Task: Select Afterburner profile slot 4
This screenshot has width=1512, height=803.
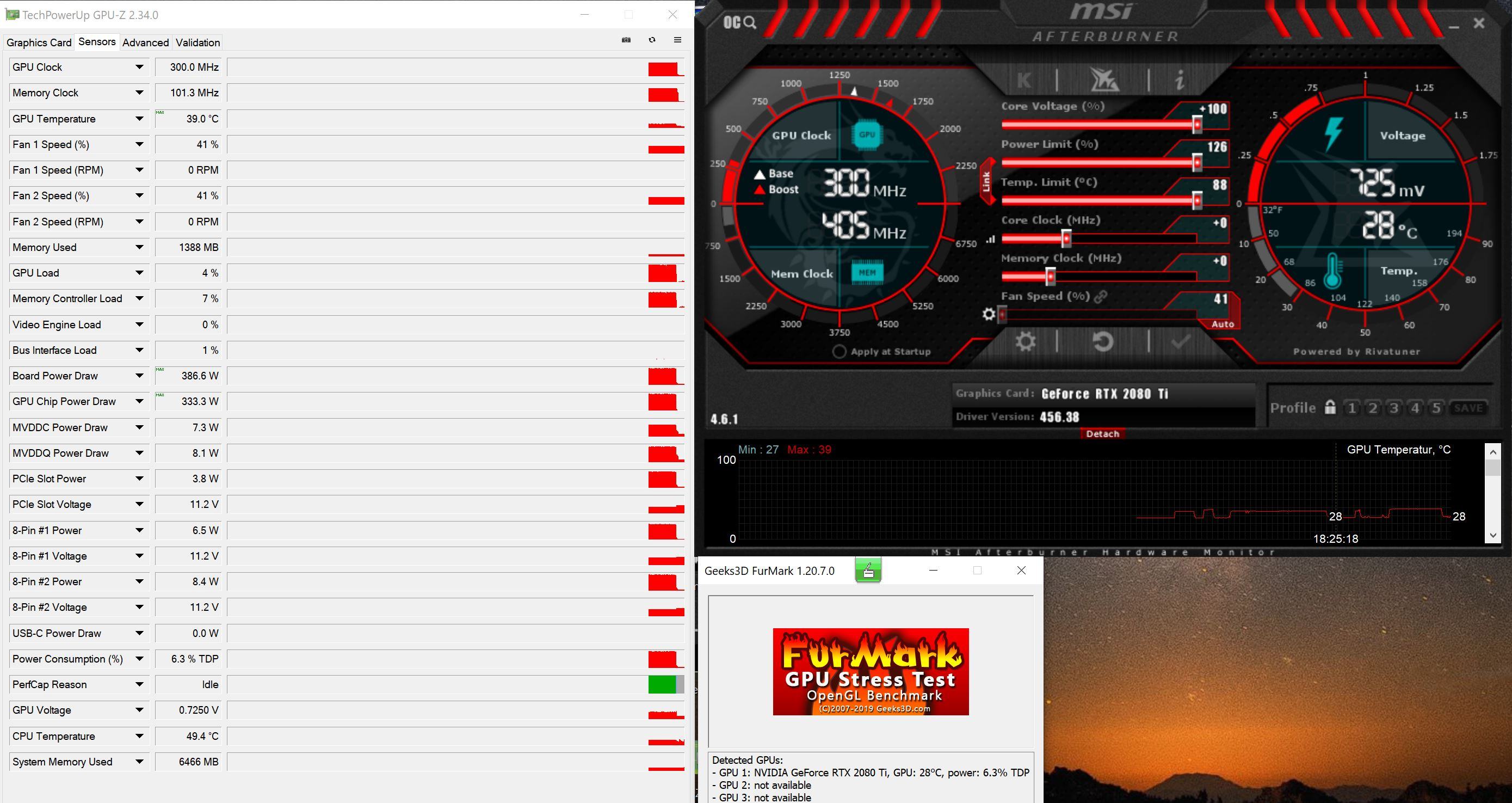Action: click(x=1415, y=408)
